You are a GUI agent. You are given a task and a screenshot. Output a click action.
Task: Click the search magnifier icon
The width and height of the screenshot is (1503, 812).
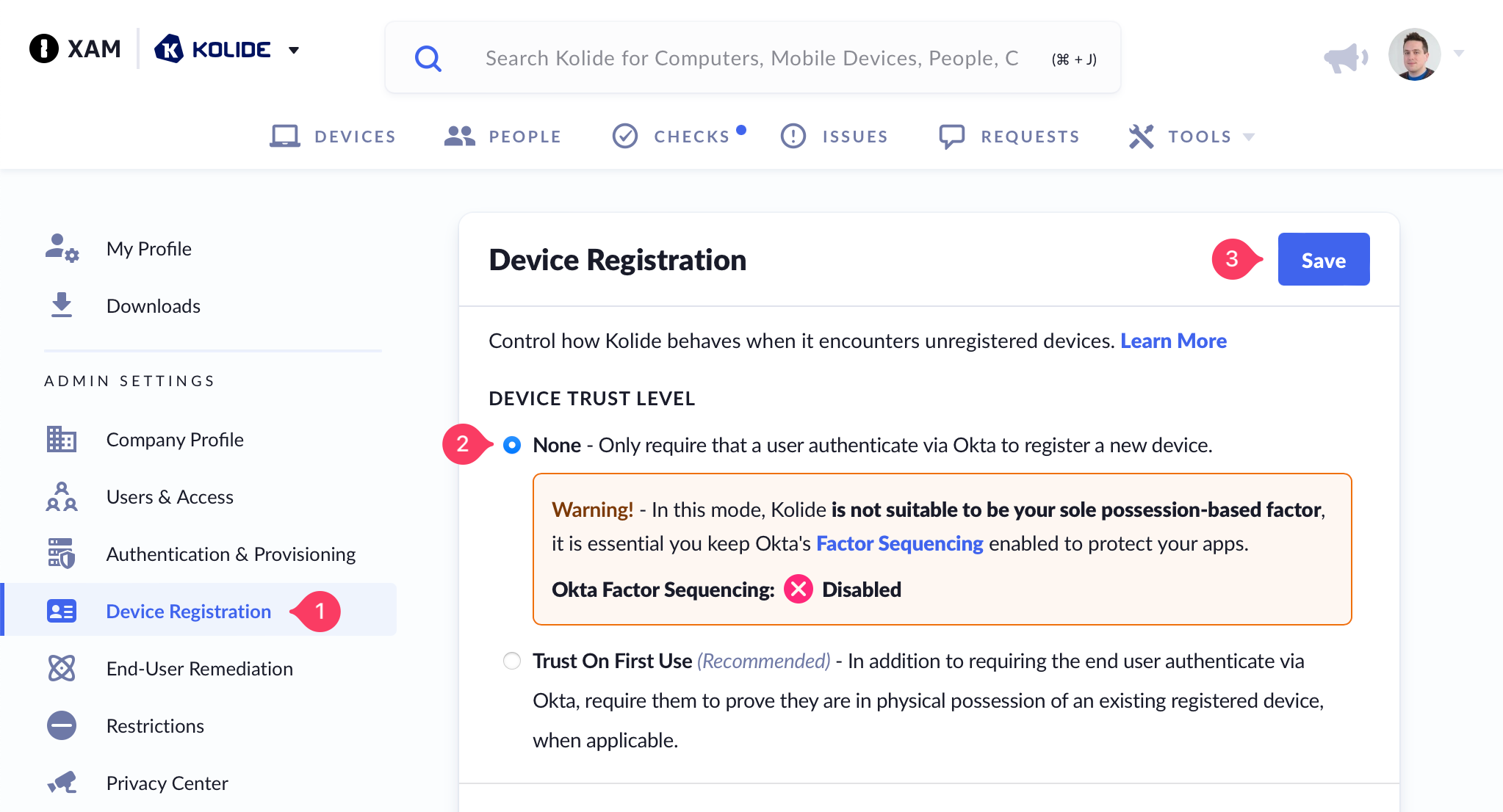click(428, 58)
